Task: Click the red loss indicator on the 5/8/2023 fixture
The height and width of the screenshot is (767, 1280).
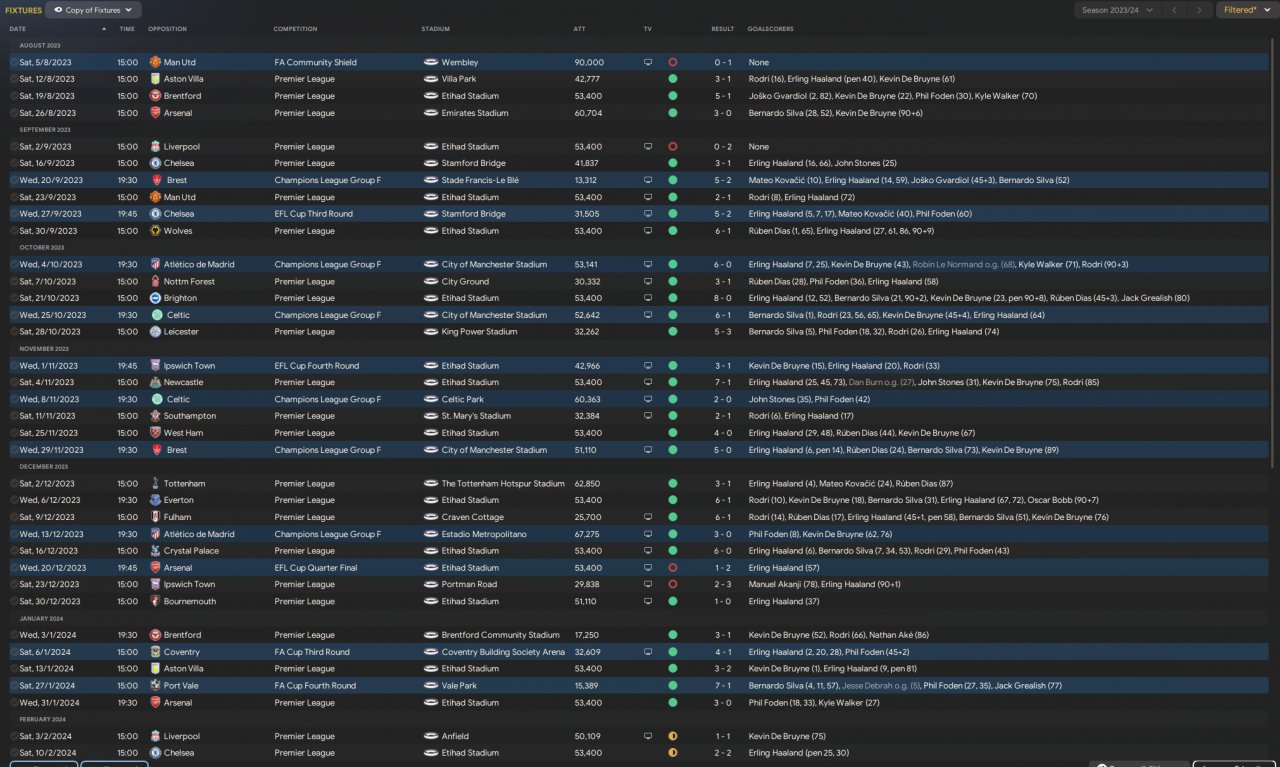Action: [x=673, y=62]
